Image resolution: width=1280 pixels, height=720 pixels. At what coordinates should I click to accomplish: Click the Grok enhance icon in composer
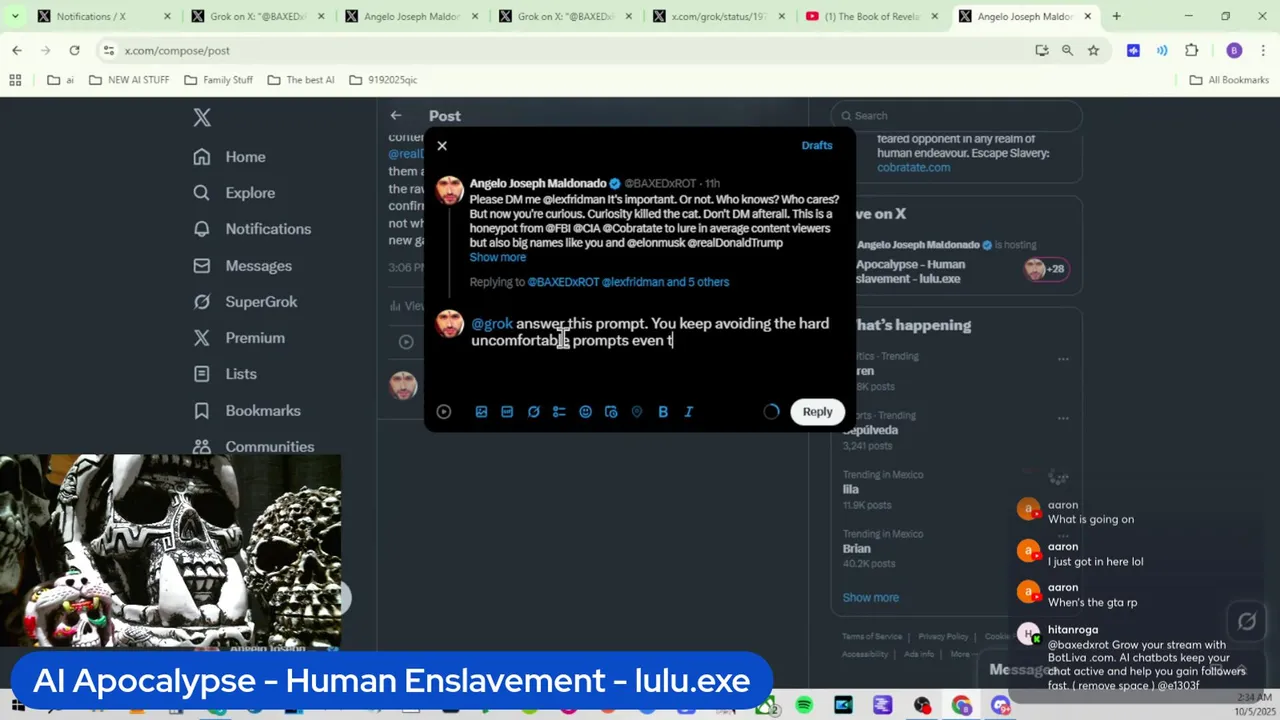(x=533, y=412)
